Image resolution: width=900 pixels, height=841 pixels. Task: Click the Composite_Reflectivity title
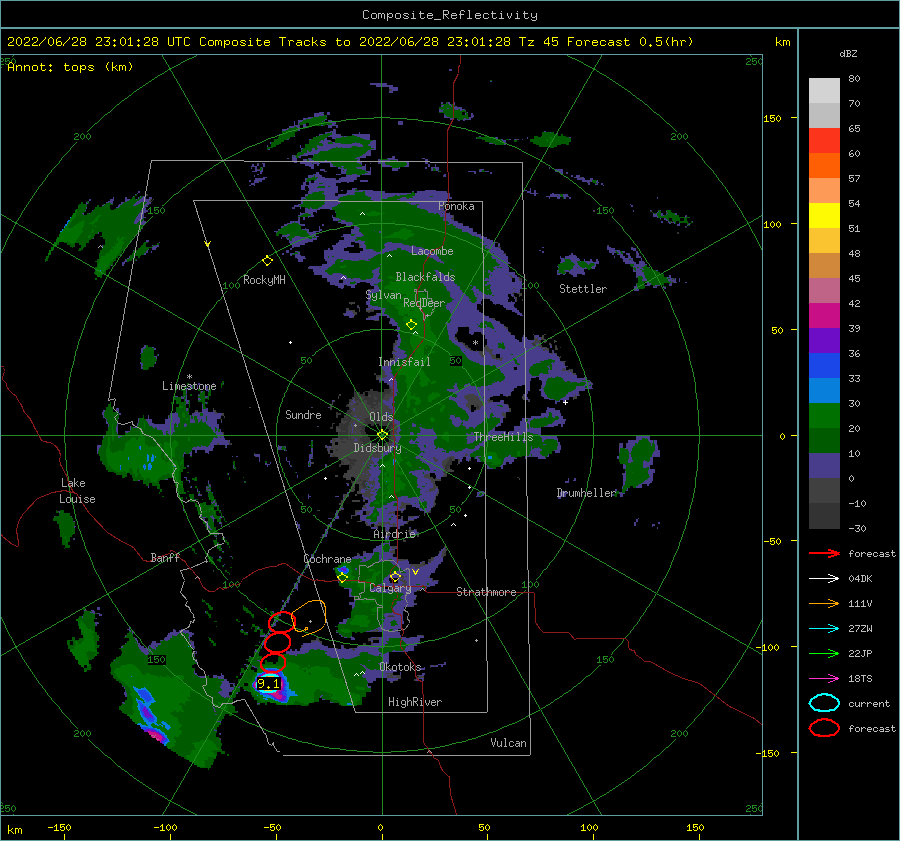coord(450,15)
